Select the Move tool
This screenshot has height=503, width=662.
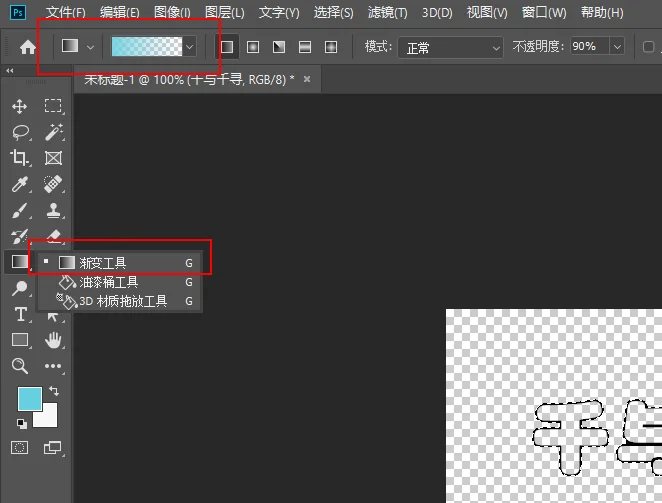[19, 106]
